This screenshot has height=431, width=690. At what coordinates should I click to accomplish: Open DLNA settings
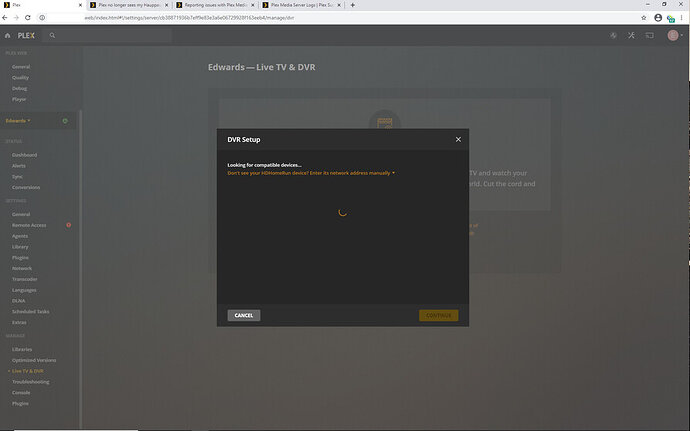point(18,301)
